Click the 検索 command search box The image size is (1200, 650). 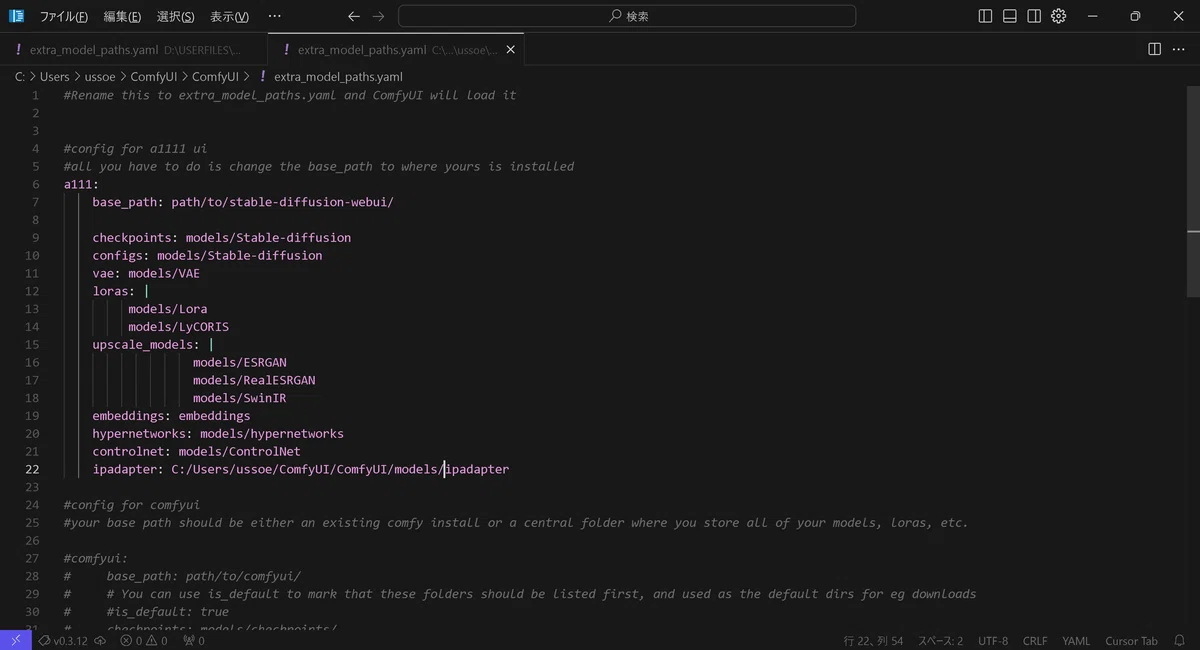[x=627, y=16]
